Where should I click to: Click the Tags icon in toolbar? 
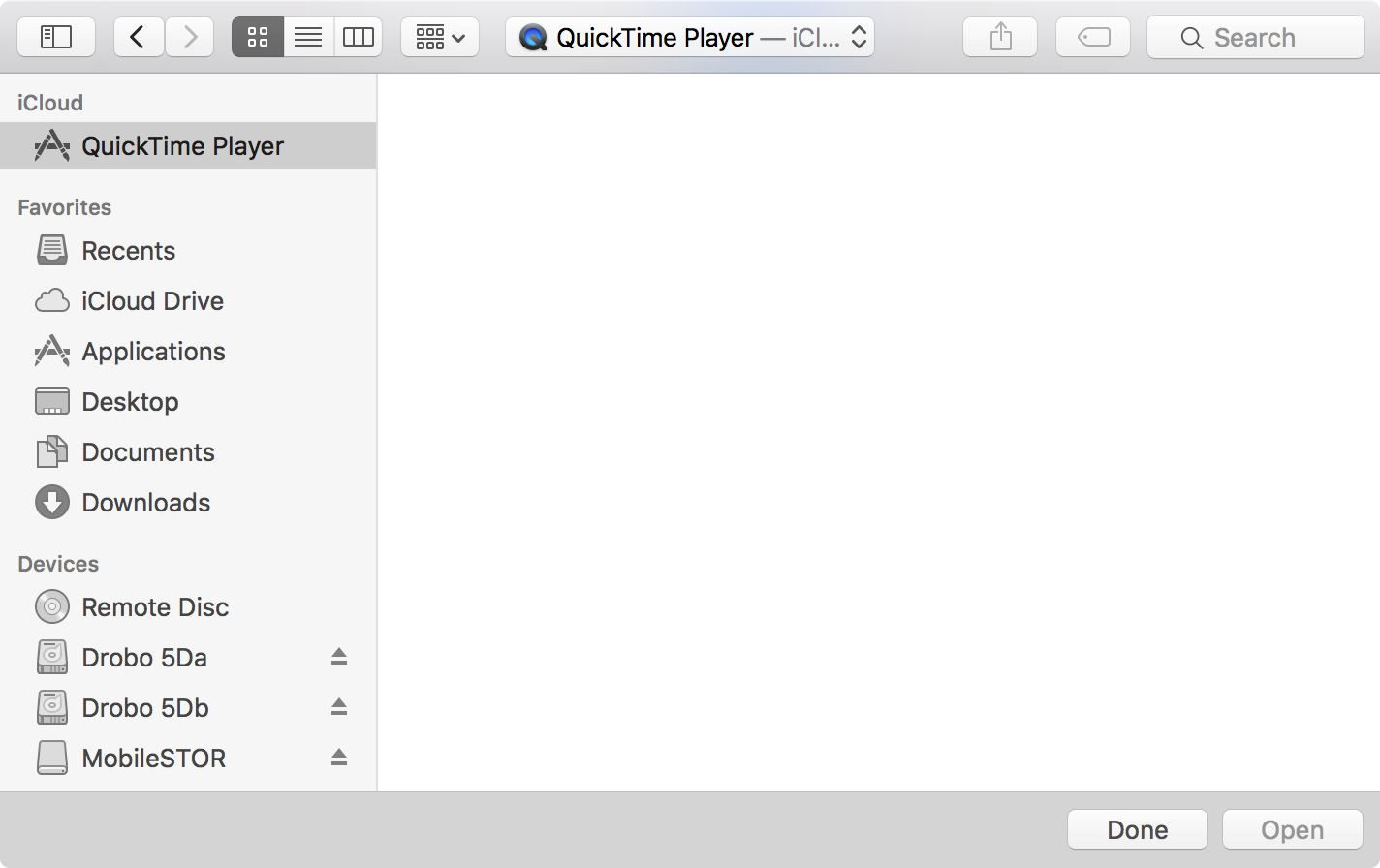click(1092, 37)
